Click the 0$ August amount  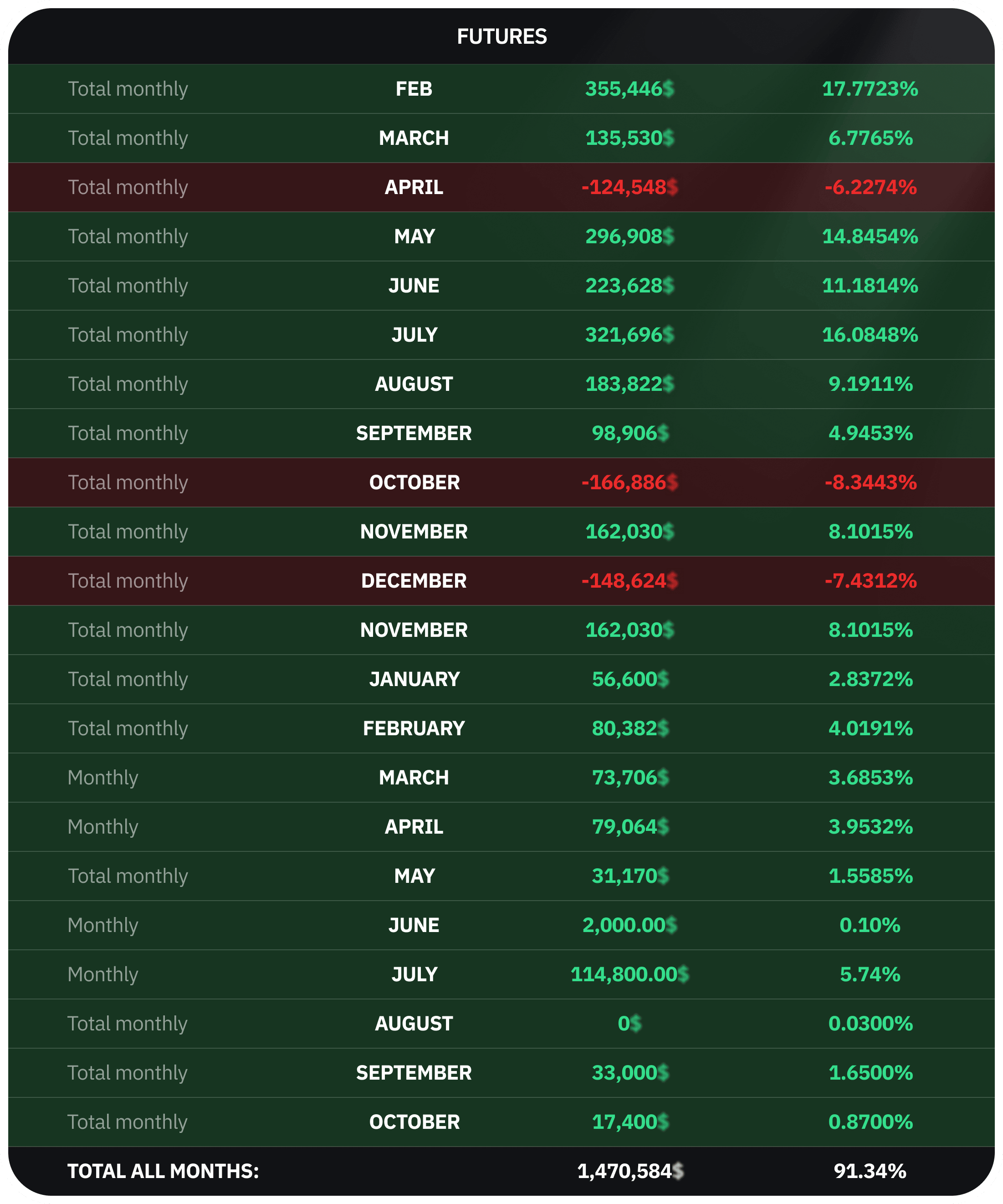click(x=629, y=1024)
